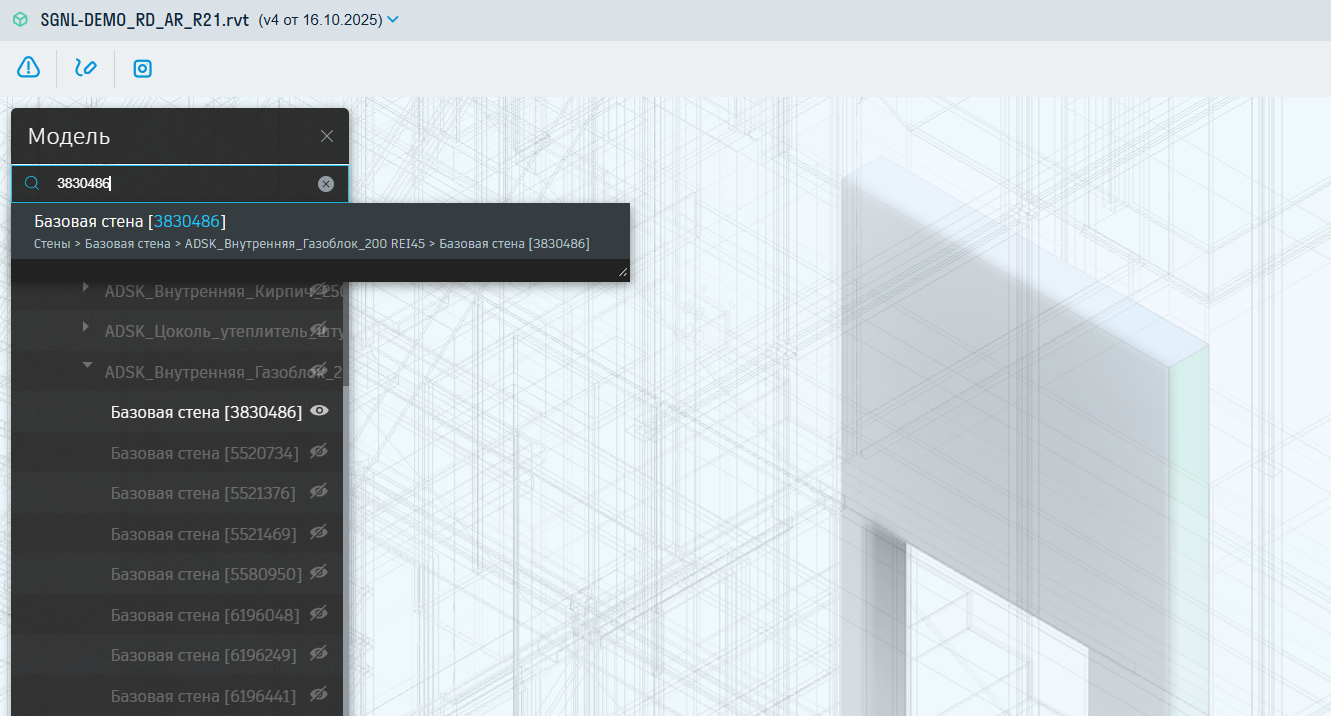Activate the markup pencil tool
This screenshot has width=1331, height=716.
tap(86, 68)
